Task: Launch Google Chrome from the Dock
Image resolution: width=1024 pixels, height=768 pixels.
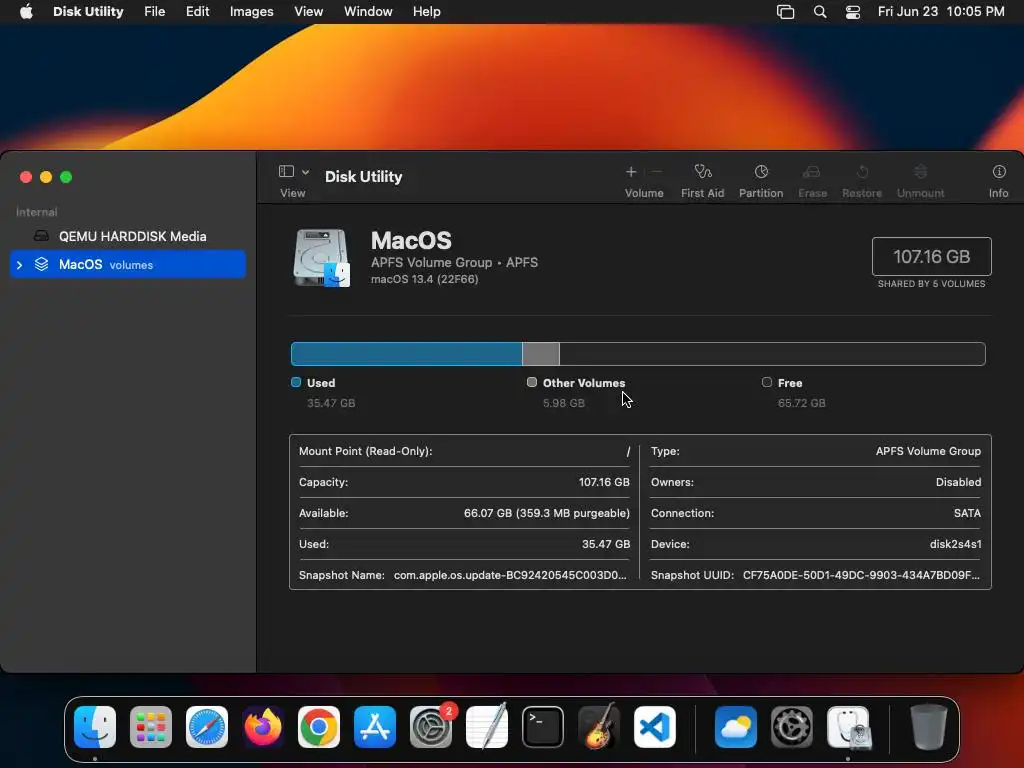Action: pos(319,727)
